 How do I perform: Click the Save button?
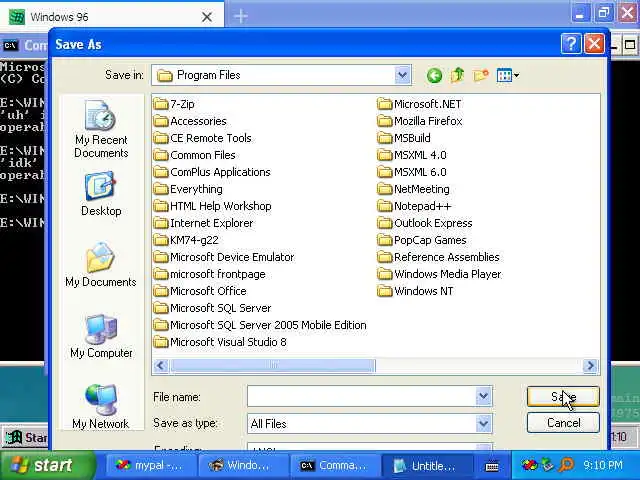pos(563,396)
